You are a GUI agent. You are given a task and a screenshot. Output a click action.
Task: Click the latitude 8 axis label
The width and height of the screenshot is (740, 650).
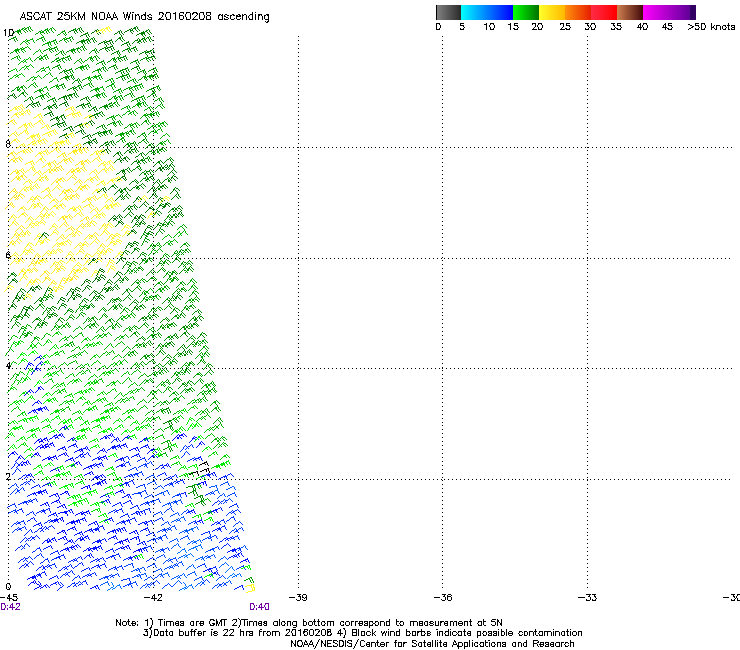[x=8, y=144]
